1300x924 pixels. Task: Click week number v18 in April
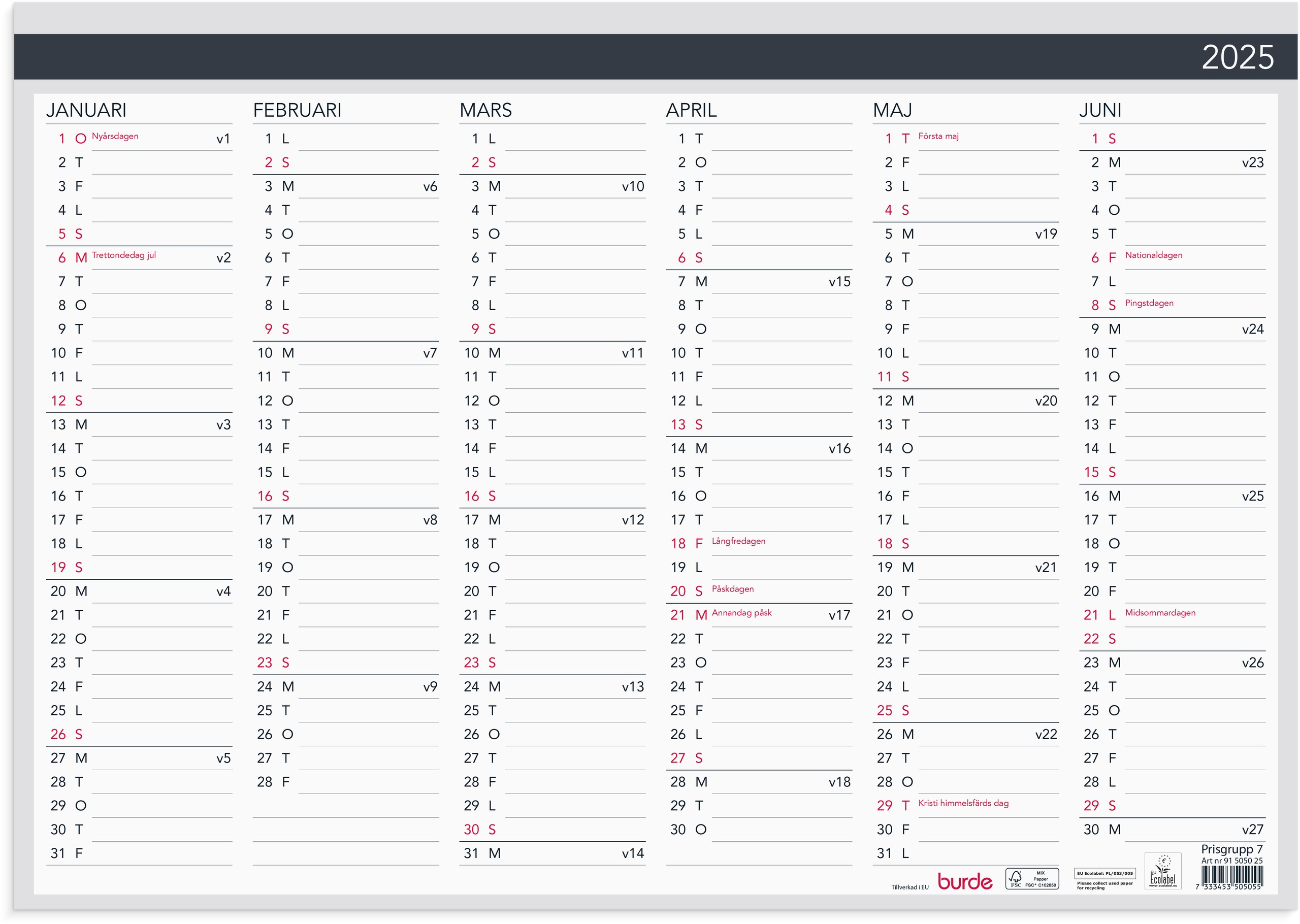839,782
